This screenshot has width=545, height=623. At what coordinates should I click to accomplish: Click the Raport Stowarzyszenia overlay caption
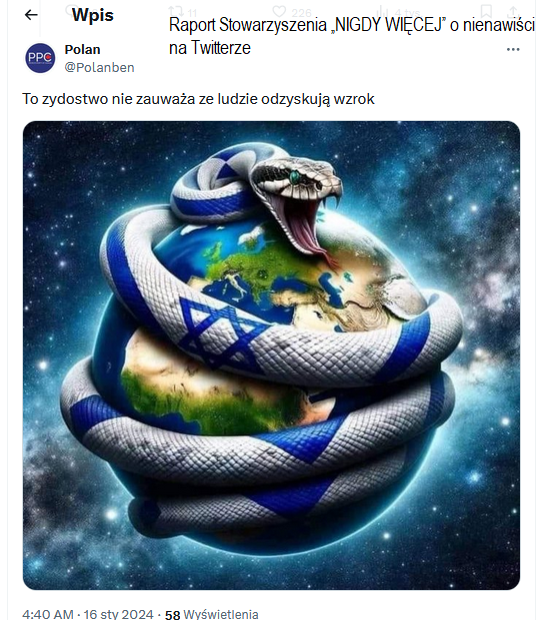coord(353,37)
